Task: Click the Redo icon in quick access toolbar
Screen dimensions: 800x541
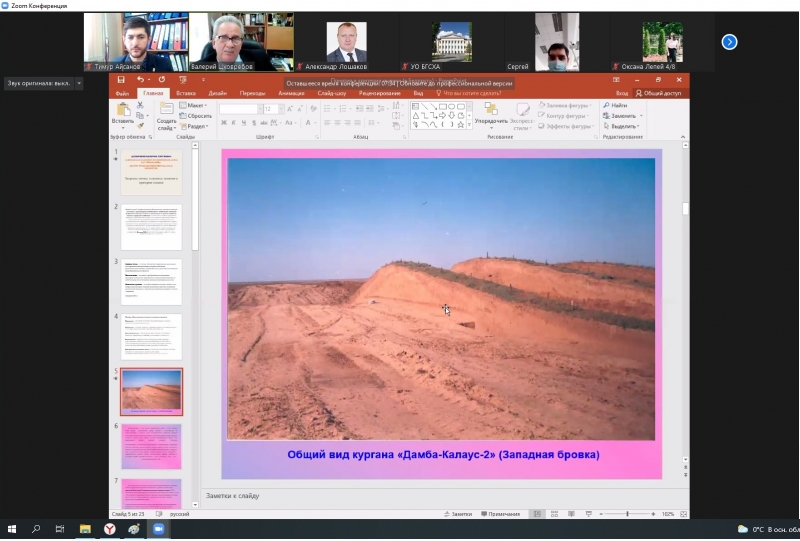Action: coord(162,80)
